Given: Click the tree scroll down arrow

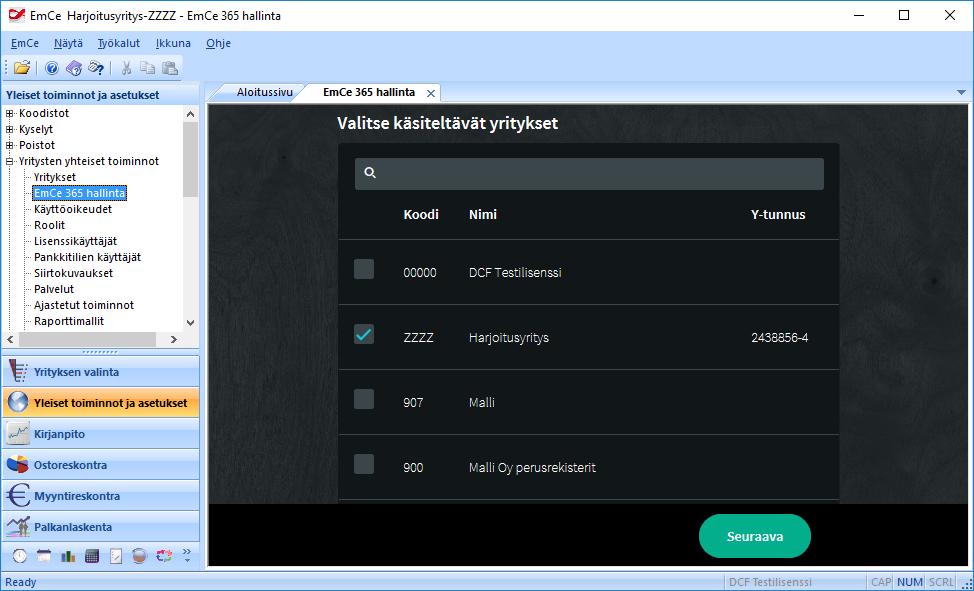Looking at the screenshot, I should pos(191,323).
